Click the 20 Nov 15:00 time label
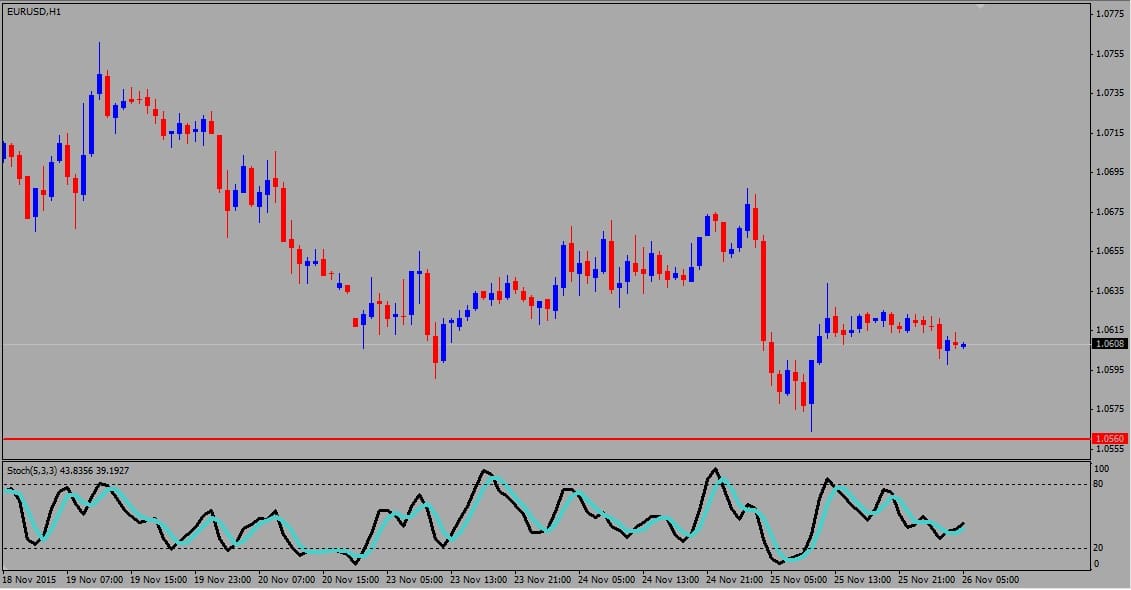The width and height of the screenshot is (1131, 590). [351, 579]
